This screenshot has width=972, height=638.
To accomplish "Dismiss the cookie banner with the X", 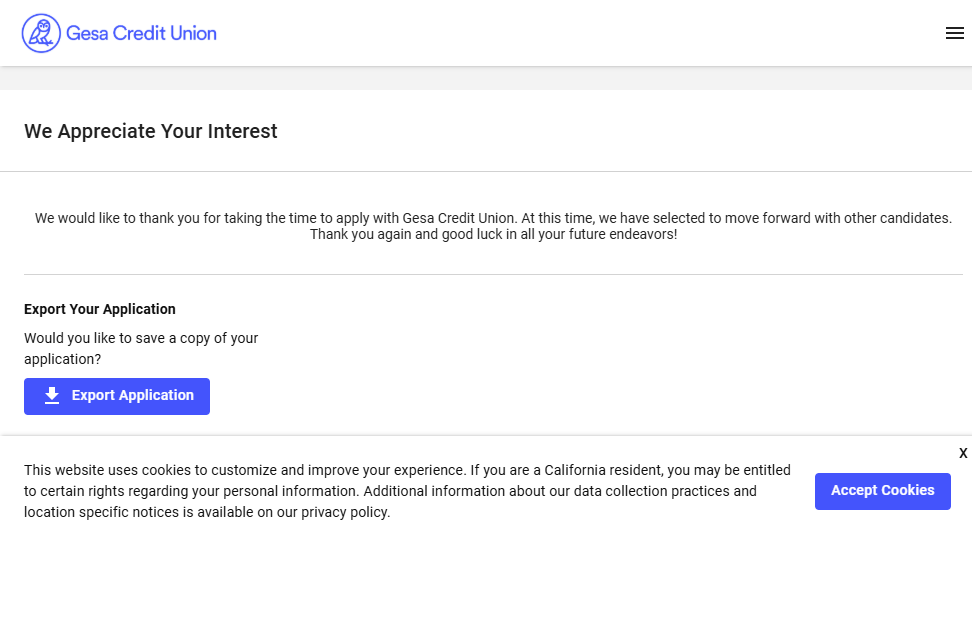I will tap(963, 453).
